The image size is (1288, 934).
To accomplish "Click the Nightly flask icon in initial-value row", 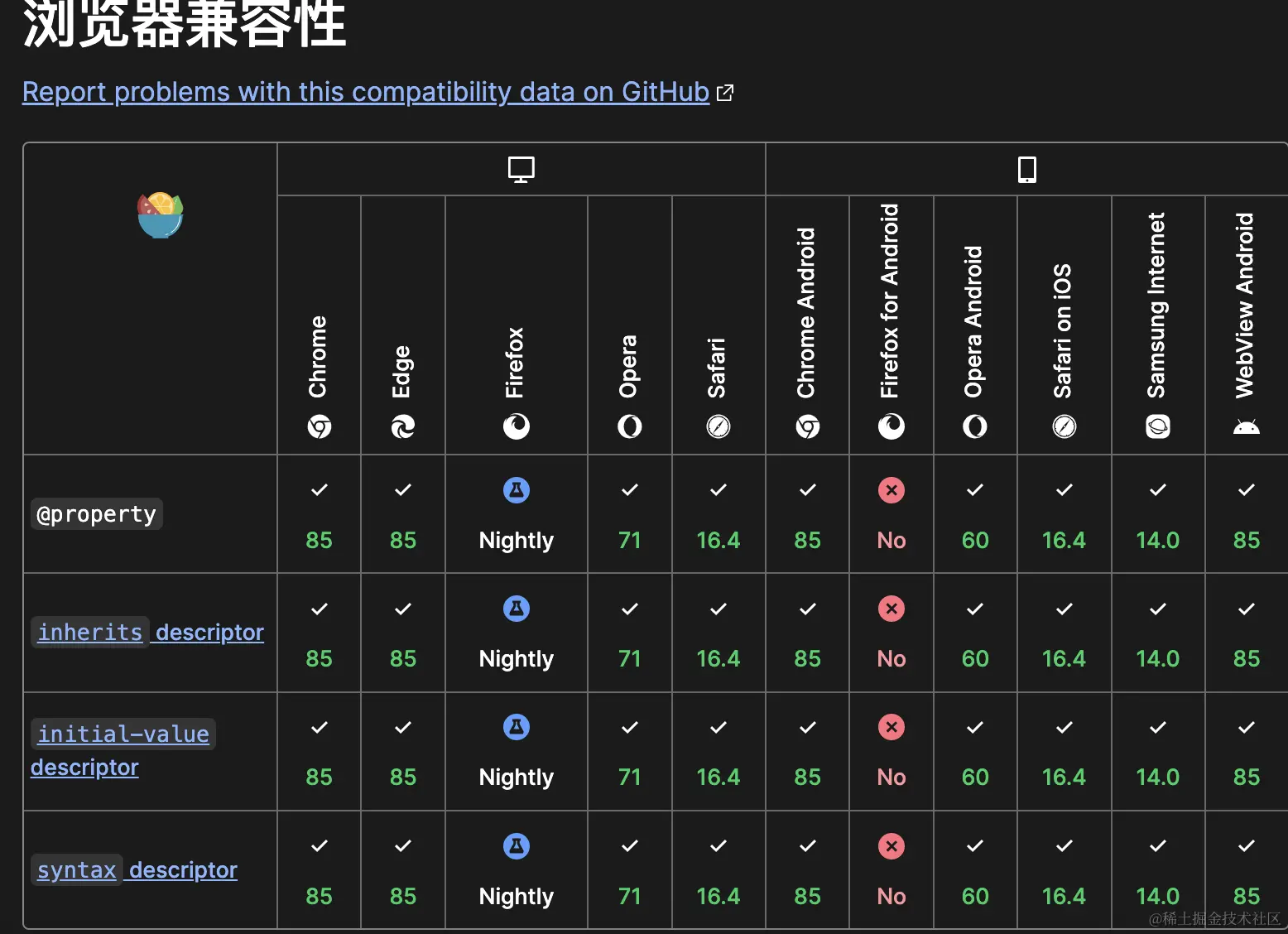I will click(517, 727).
